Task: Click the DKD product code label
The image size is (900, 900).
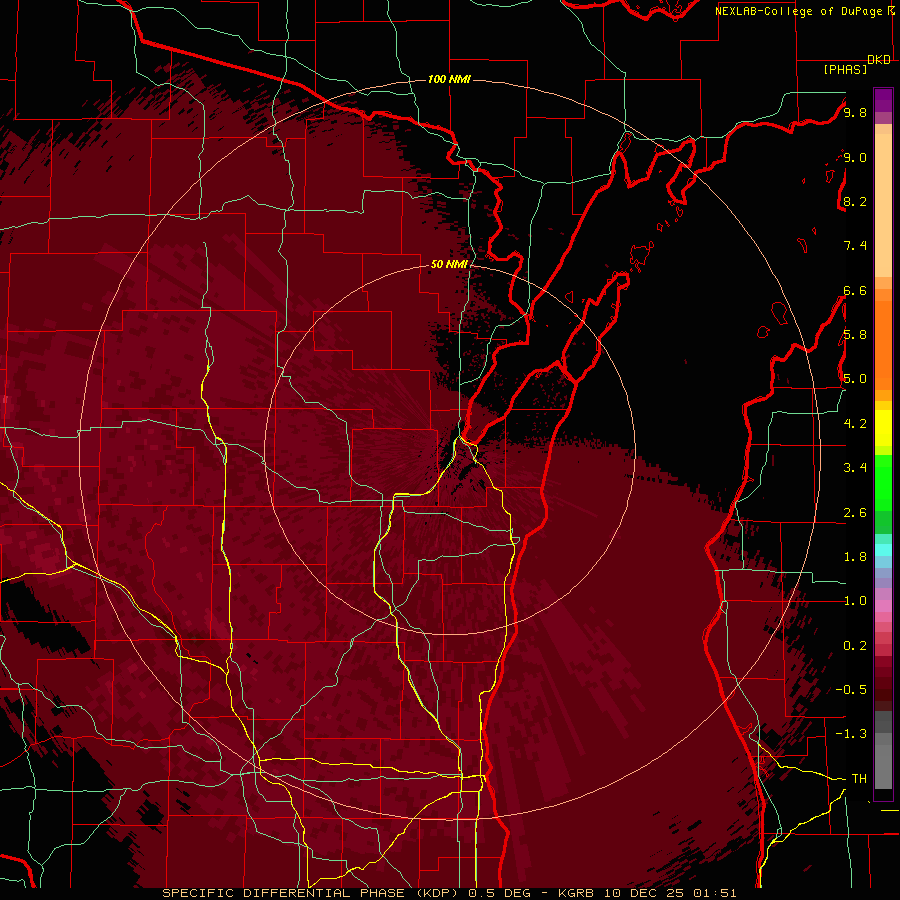Action: pyautogui.click(x=879, y=60)
